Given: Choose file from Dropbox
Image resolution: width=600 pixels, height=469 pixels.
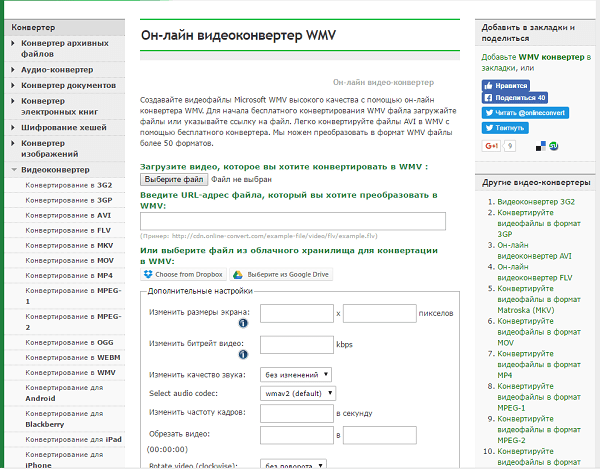Looking at the screenshot, I should click(x=183, y=274).
